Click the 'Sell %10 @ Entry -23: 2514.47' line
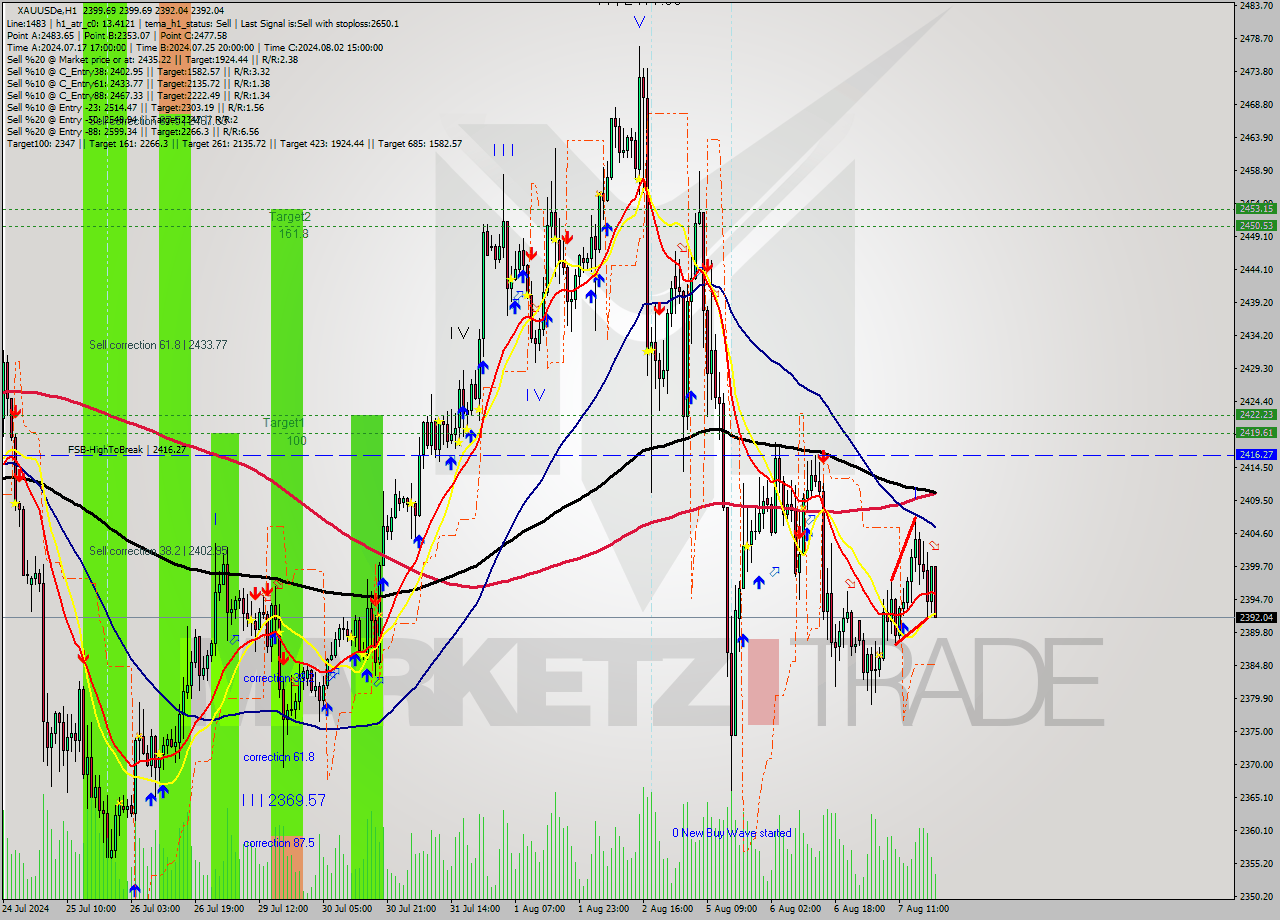 pyautogui.click(x=135, y=108)
